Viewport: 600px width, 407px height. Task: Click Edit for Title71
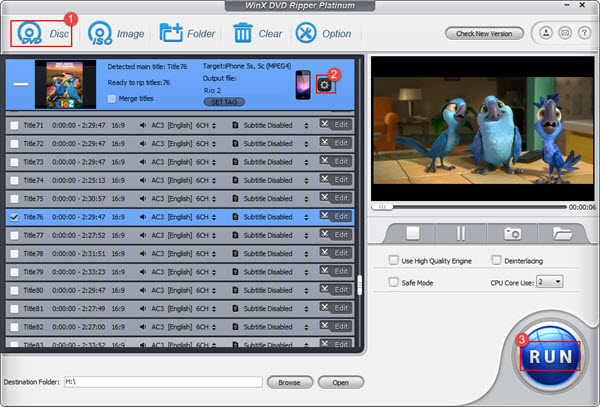point(336,125)
